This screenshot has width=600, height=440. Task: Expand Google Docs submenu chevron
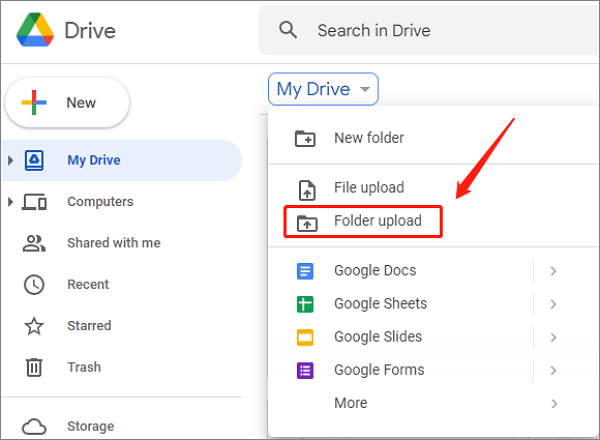click(553, 271)
